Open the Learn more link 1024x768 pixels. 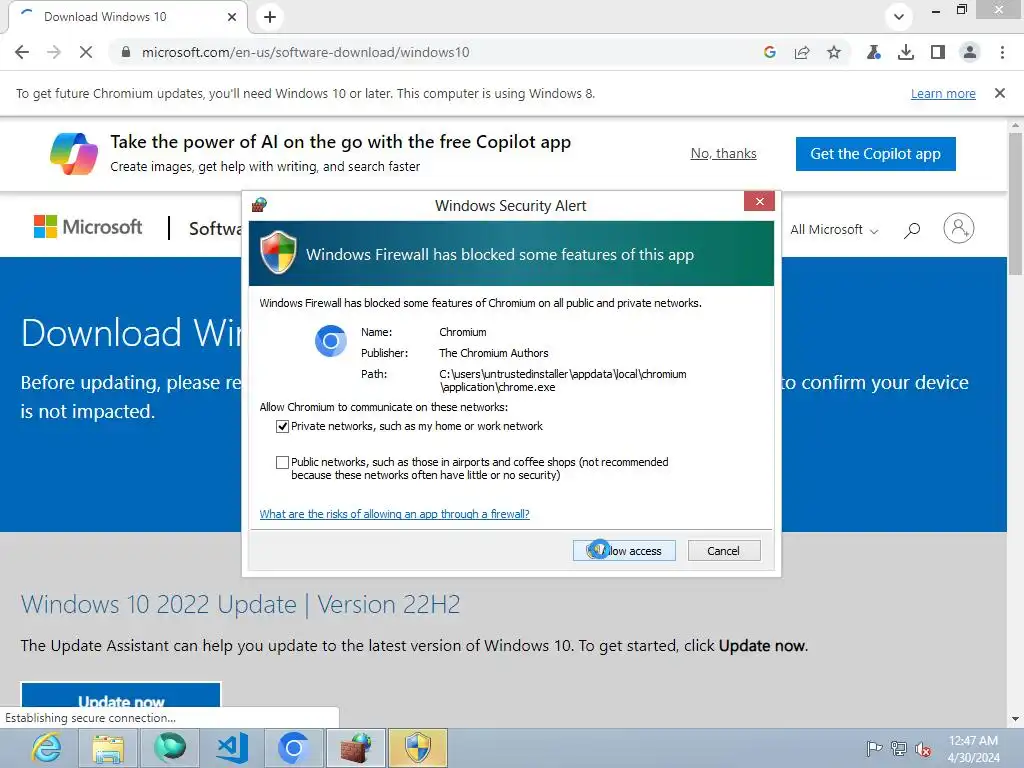coord(943,93)
